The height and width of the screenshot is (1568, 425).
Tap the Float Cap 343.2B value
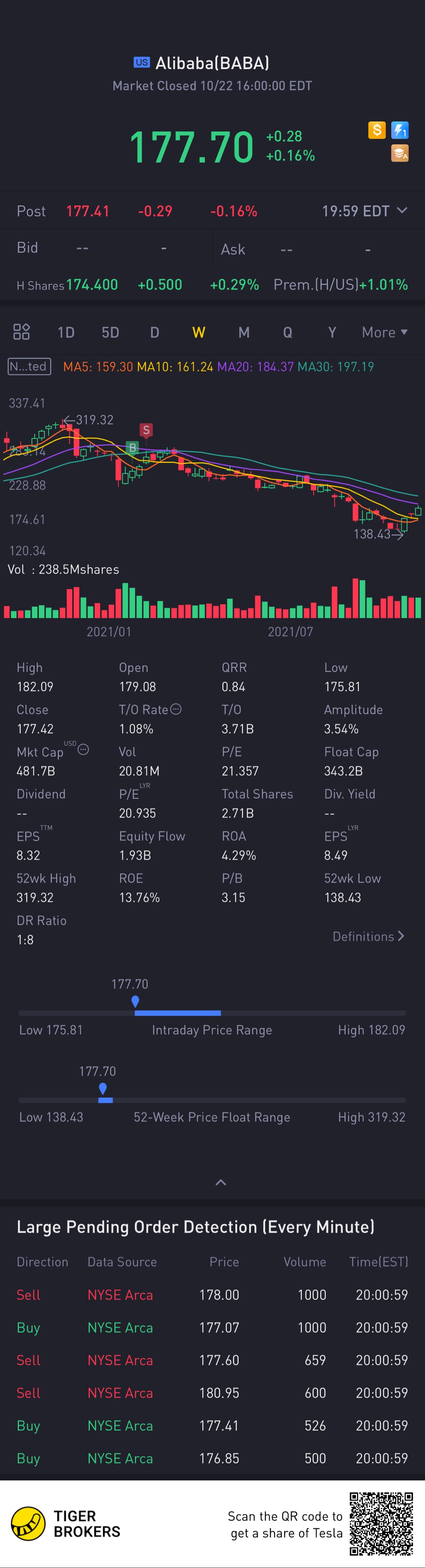pyautogui.click(x=343, y=771)
